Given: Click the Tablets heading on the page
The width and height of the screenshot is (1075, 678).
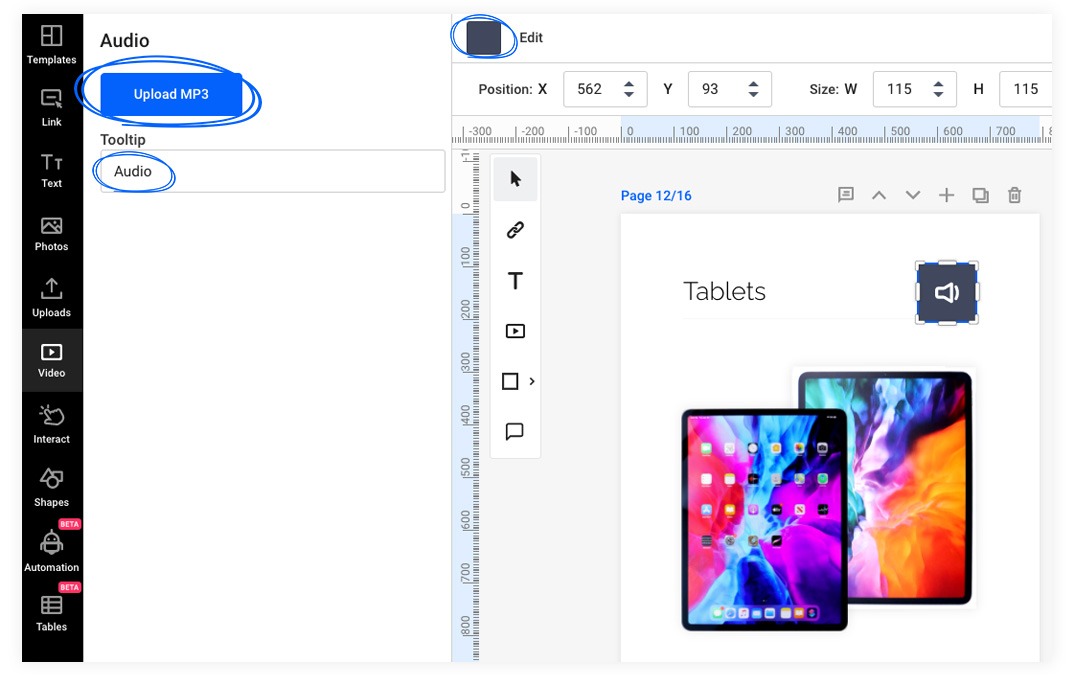Looking at the screenshot, I should pos(725,291).
